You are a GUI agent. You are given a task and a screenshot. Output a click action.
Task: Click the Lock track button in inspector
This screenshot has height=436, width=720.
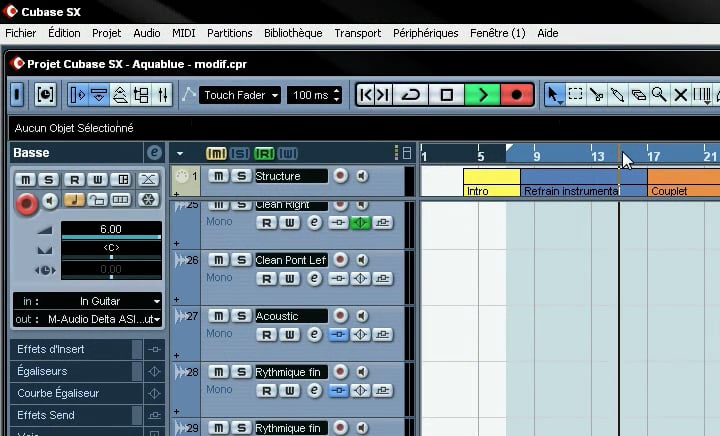[x=97, y=200]
